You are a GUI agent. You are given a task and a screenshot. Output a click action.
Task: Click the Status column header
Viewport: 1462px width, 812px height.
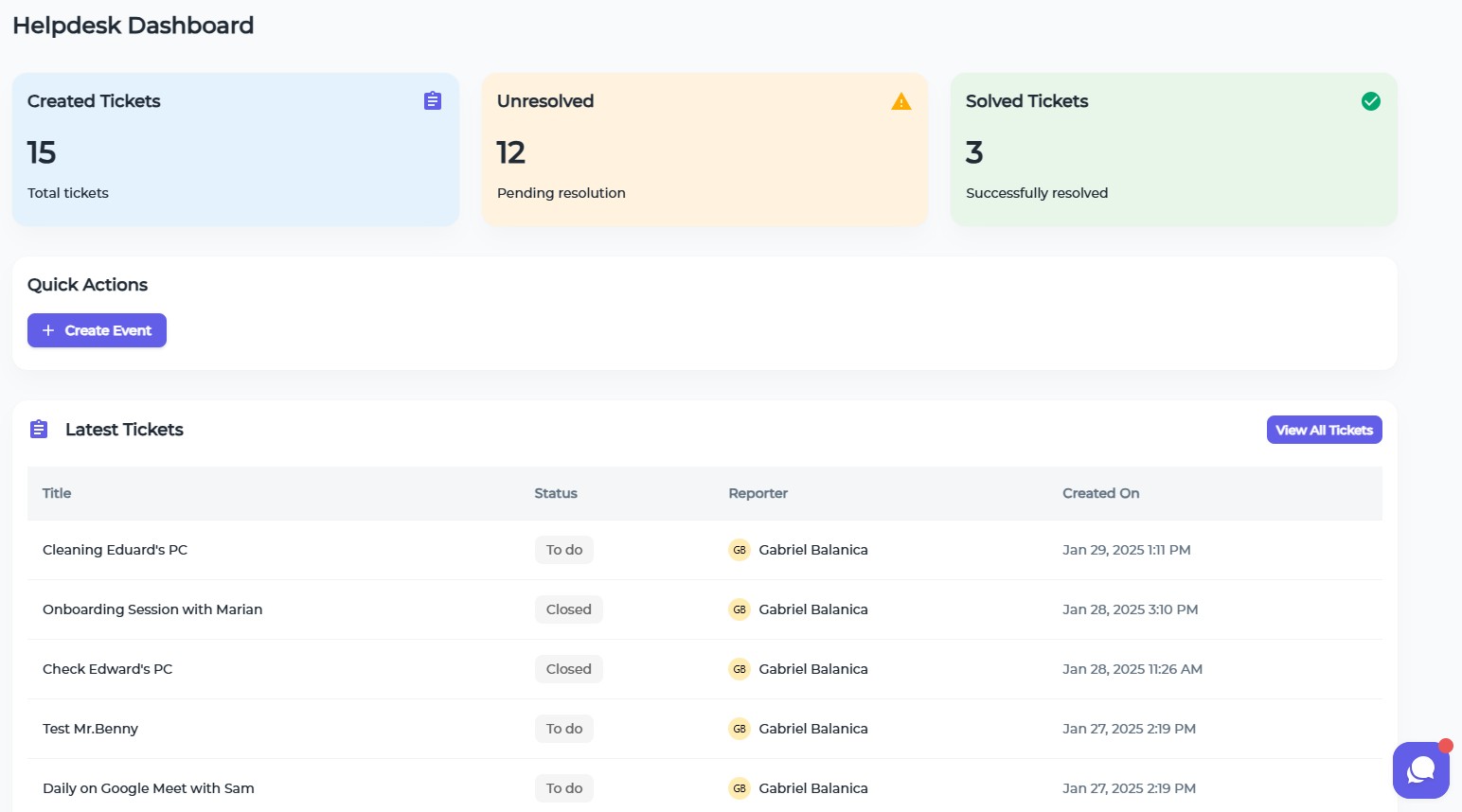(x=556, y=493)
